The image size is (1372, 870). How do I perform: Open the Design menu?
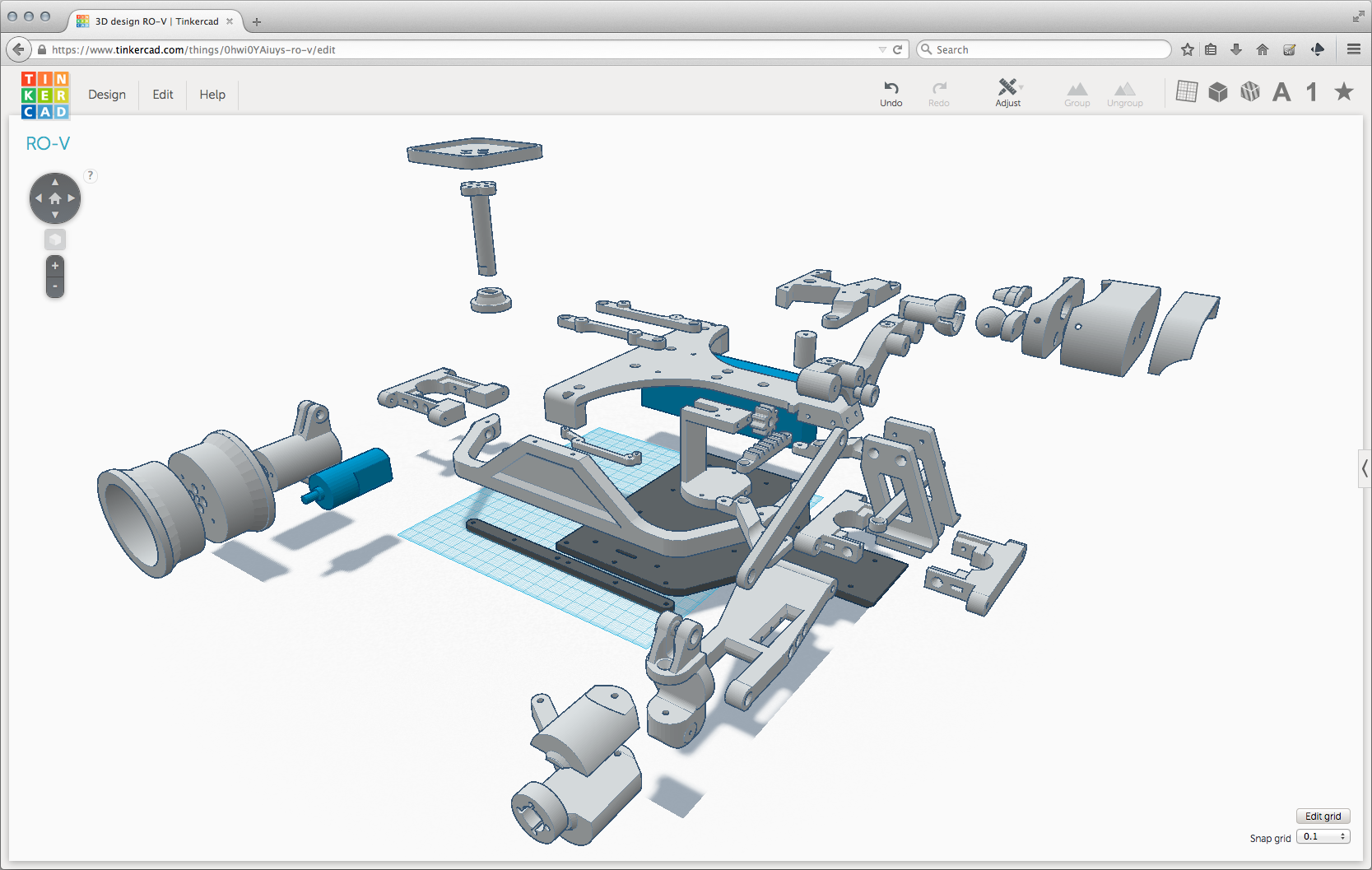coord(107,95)
